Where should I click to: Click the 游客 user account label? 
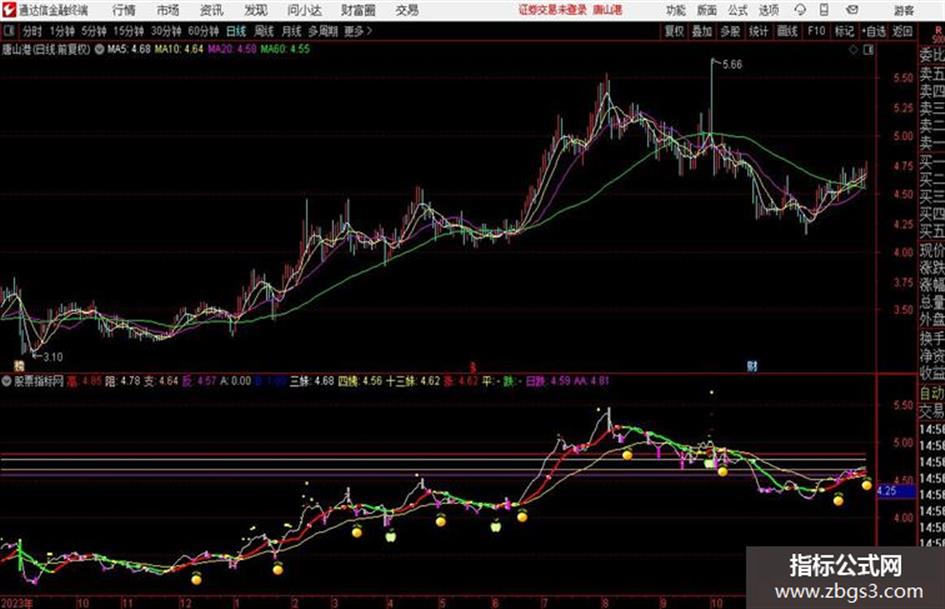903,10
